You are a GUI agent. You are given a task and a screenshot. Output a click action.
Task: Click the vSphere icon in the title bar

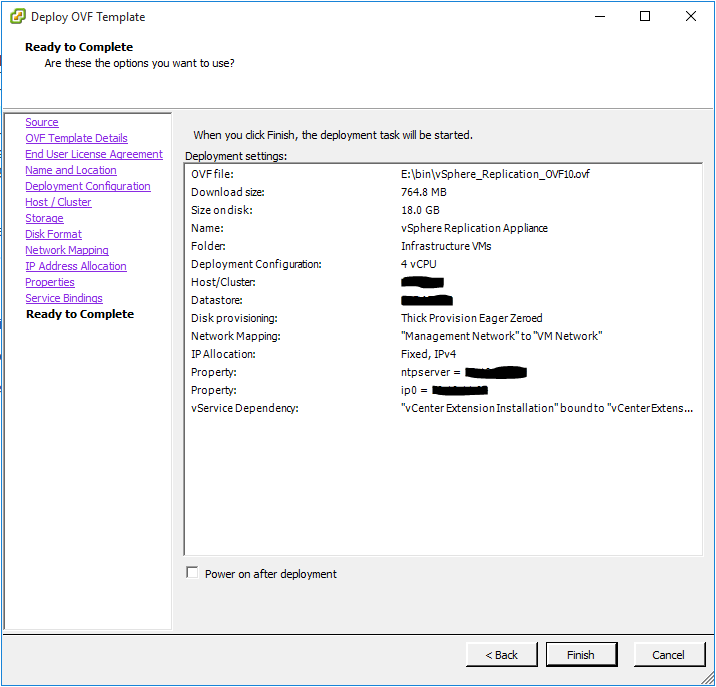point(18,16)
